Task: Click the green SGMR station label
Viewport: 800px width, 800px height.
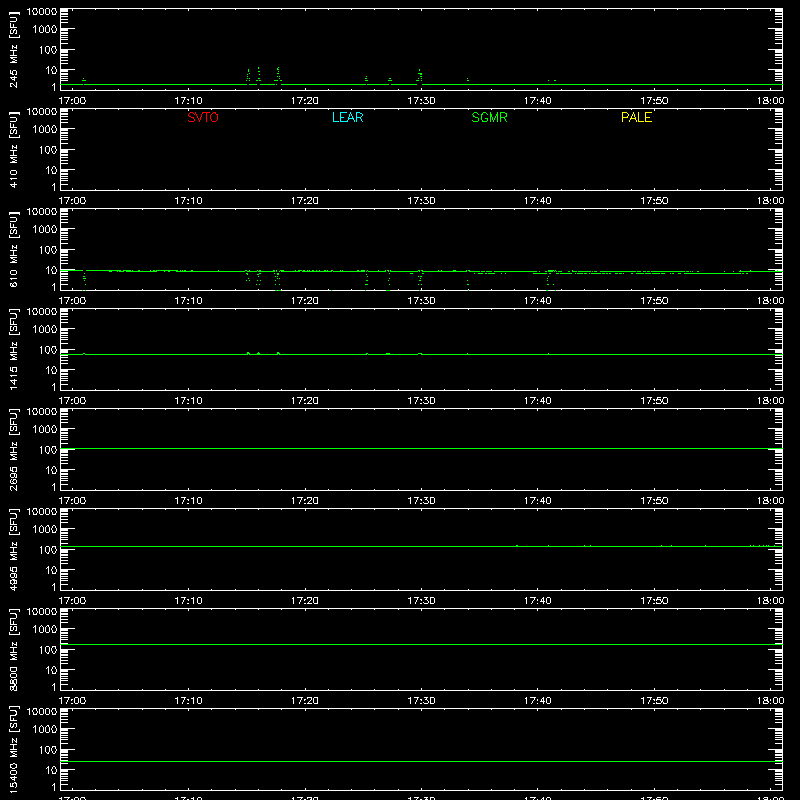Action: click(x=489, y=117)
